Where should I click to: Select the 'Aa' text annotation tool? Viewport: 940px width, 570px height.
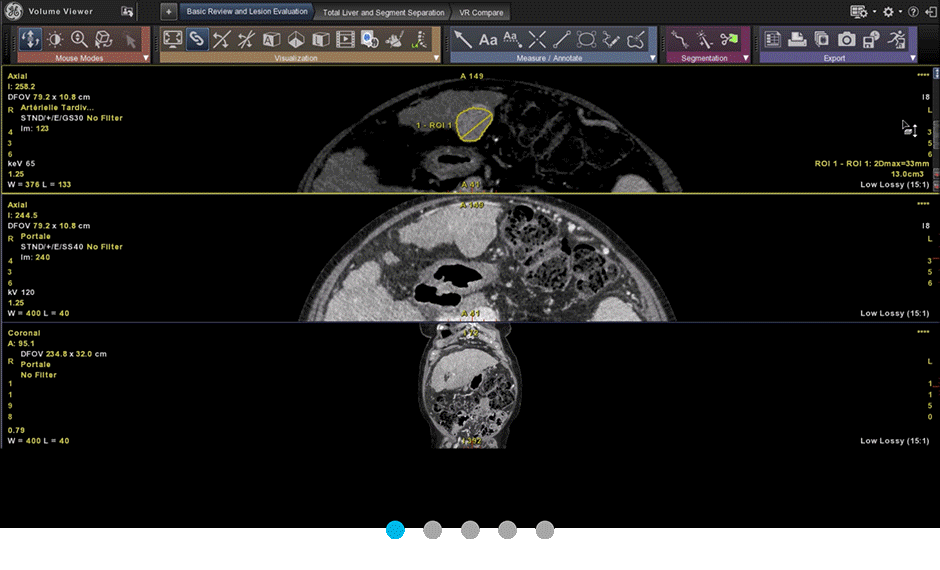[x=487, y=40]
